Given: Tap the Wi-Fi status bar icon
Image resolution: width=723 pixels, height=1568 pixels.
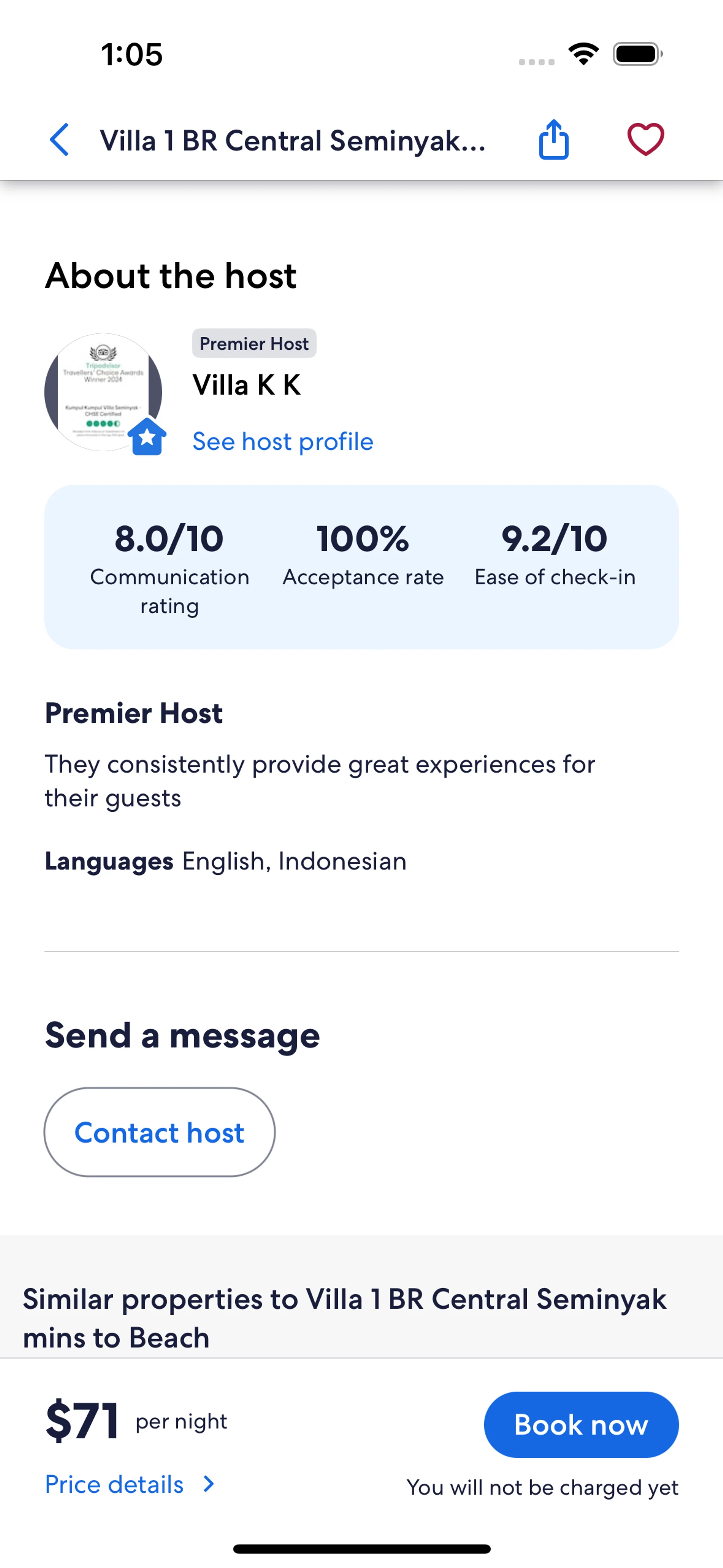Looking at the screenshot, I should tap(584, 54).
